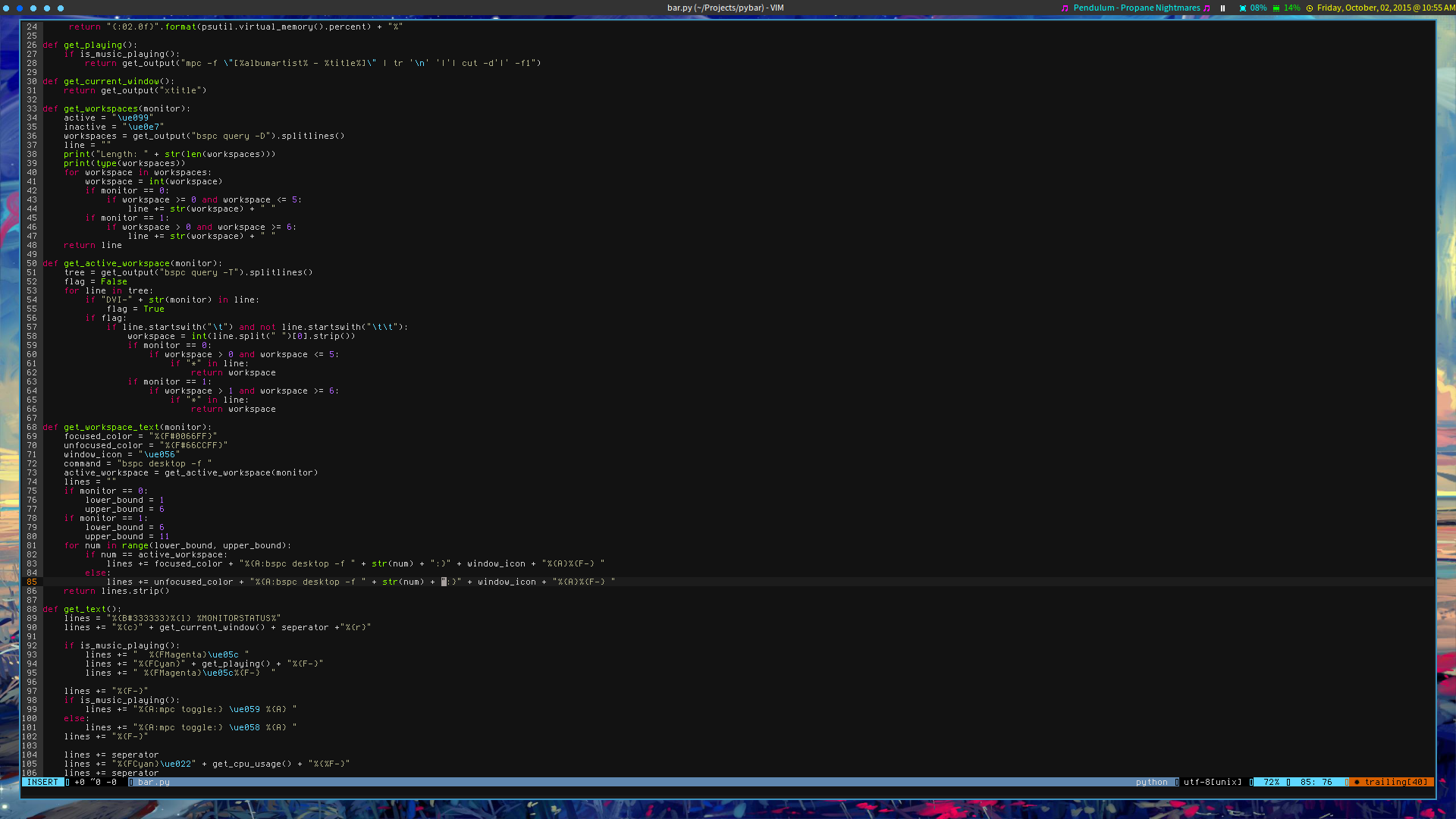Switch to the third workspace dot
The image size is (1456, 819).
(33, 8)
